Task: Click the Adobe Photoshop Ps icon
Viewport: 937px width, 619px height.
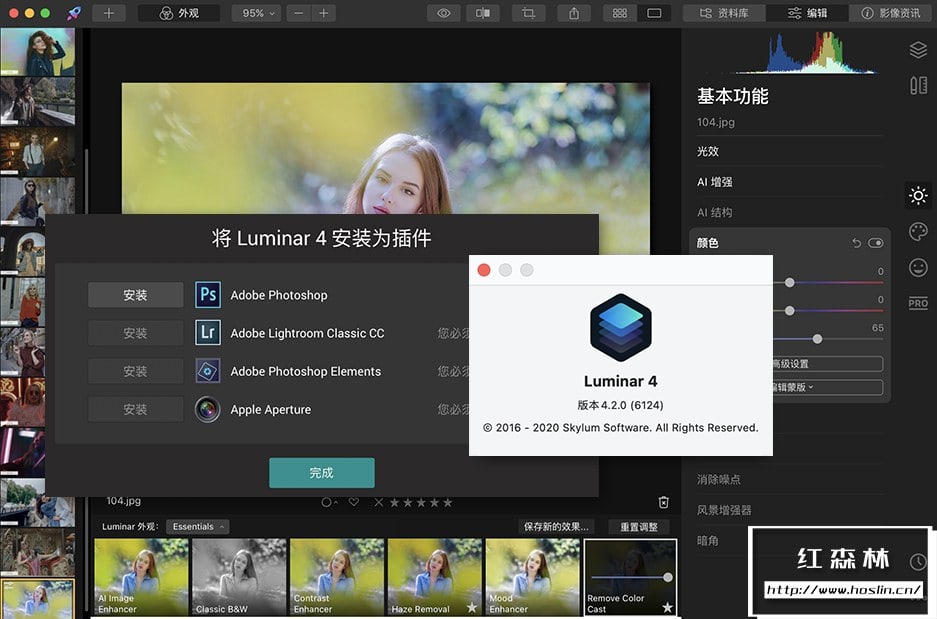Action: pos(208,295)
